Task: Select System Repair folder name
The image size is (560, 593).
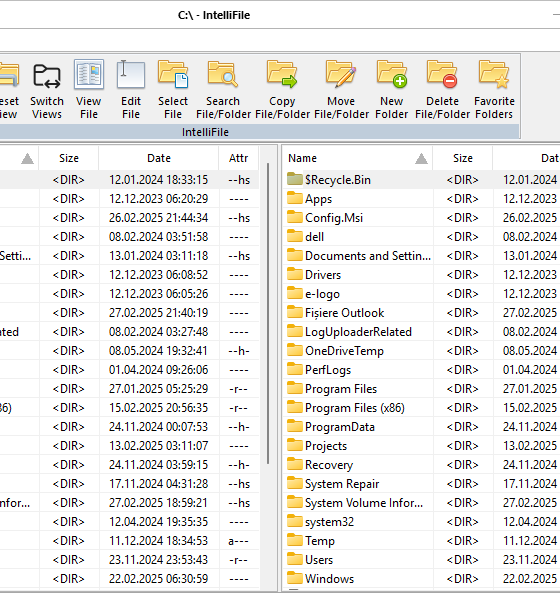Action: click(342, 484)
